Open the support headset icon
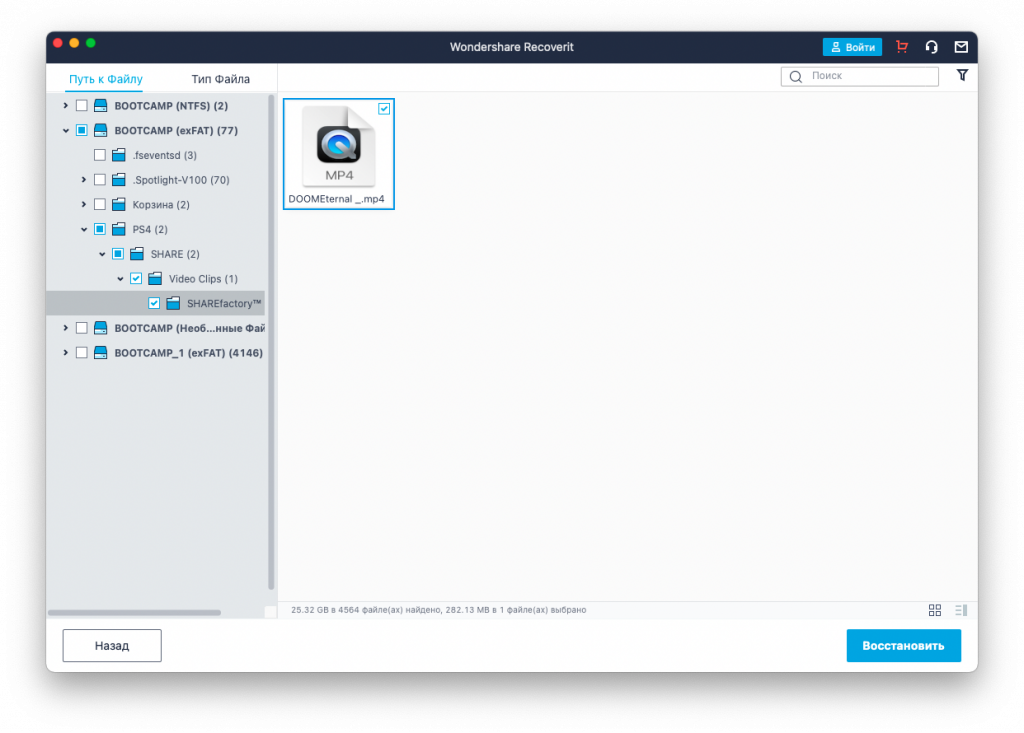This screenshot has height=733, width=1024. point(931,46)
